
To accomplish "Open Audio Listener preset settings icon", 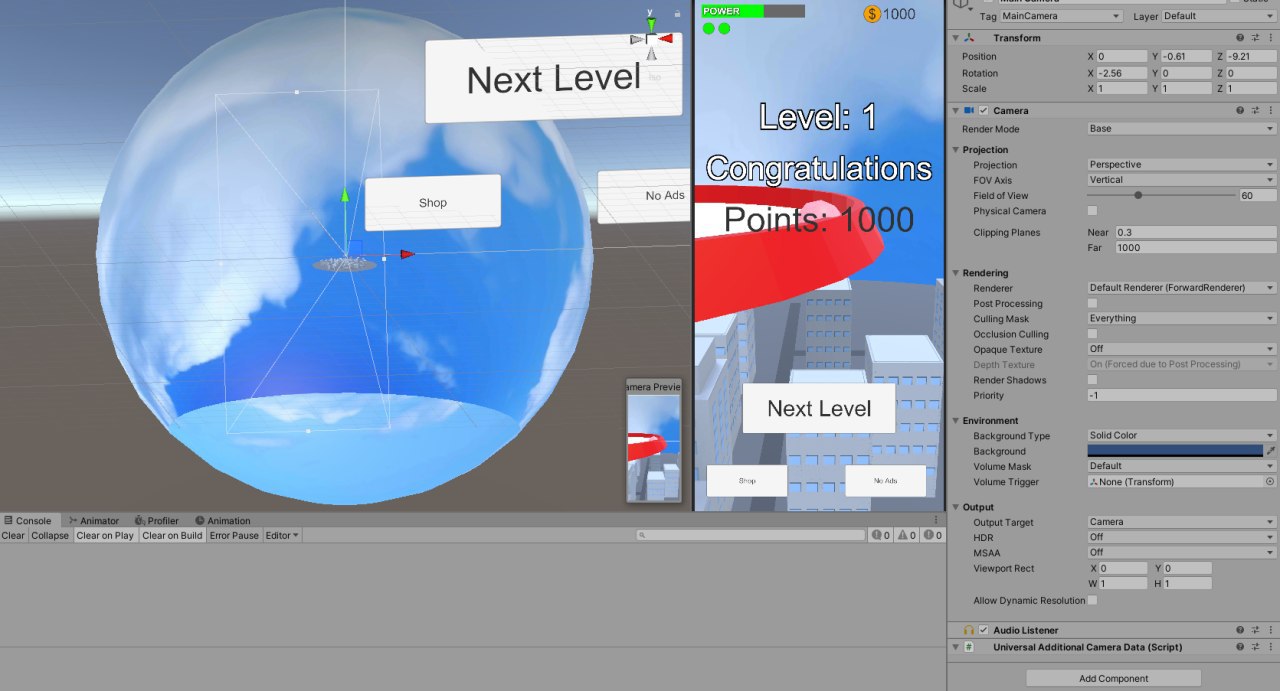I will (x=1256, y=630).
